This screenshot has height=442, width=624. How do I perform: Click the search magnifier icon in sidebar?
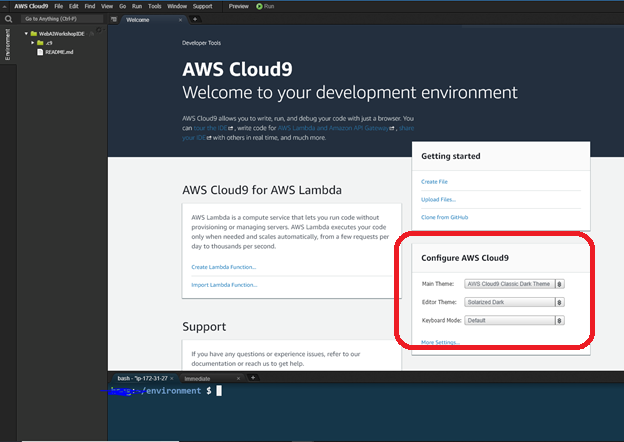pyautogui.click(x=8, y=19)
